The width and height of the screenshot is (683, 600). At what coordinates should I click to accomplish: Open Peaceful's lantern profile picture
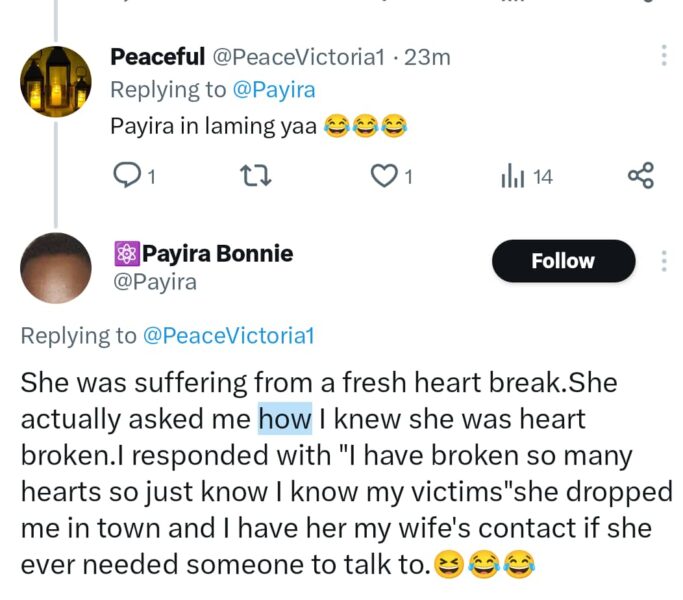(56, 81)
